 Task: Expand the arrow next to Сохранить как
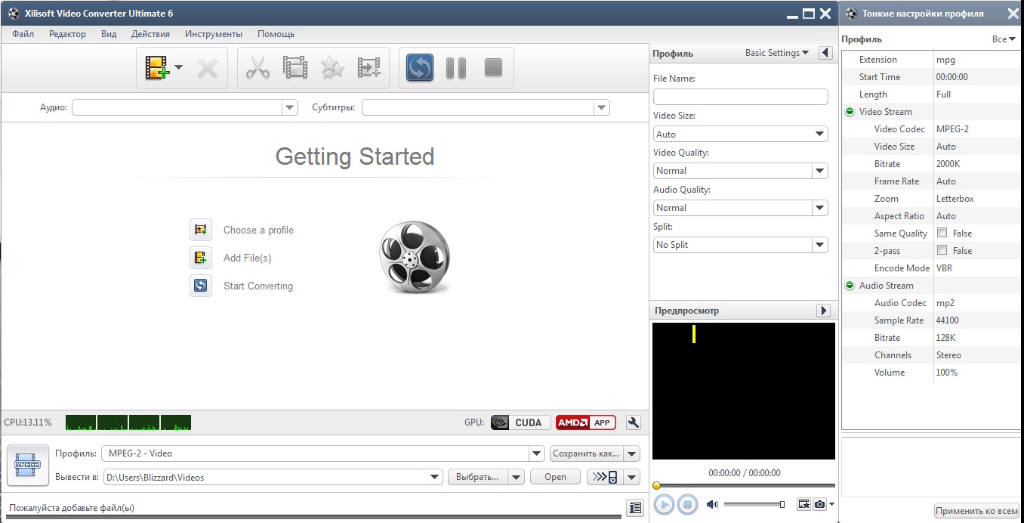pos(632,453)
